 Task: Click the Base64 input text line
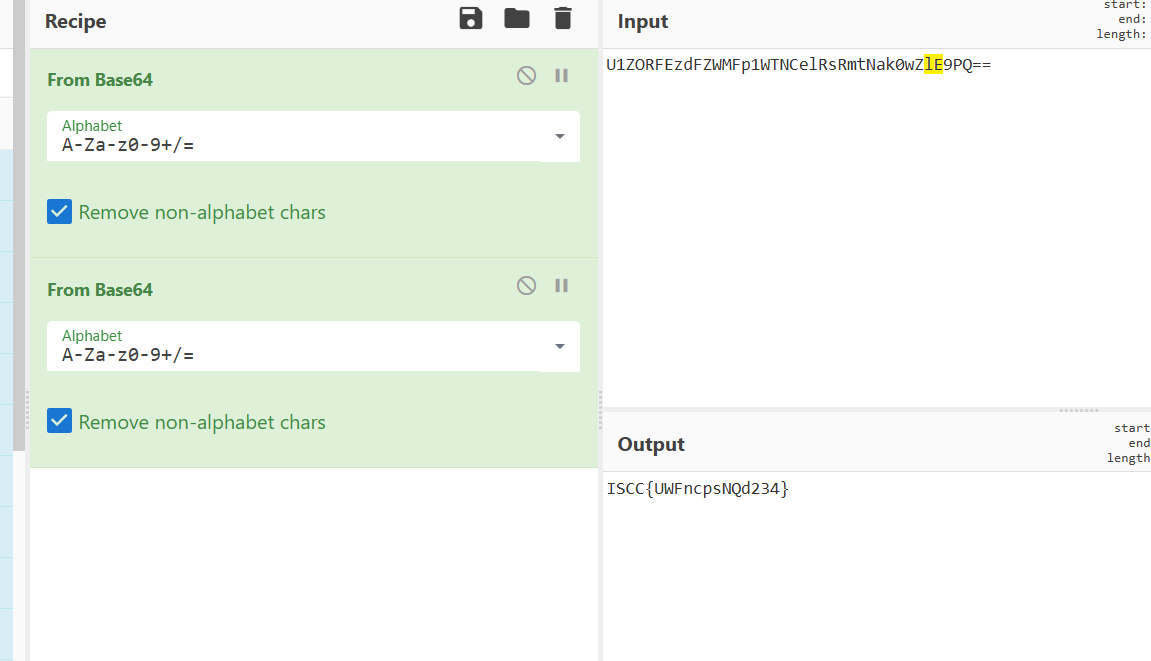point(799,65)
